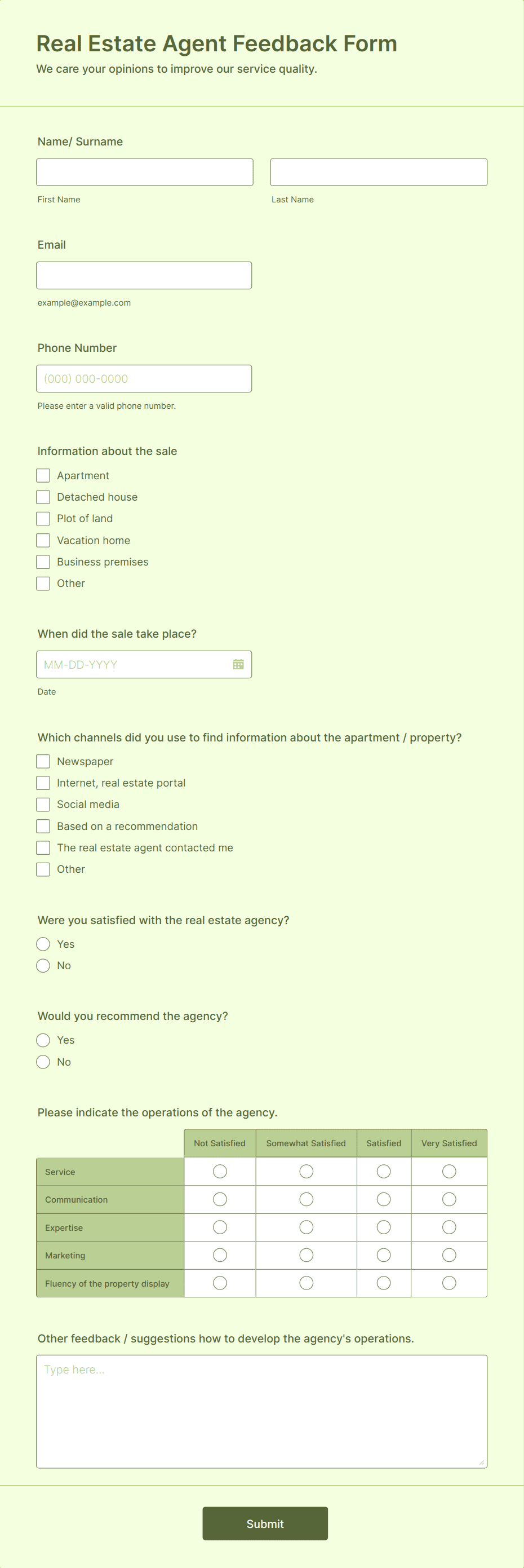Rate Expertise as Somewhat Satisfied
This screenshot has height=1568, width=524.
pos(306,1227)
